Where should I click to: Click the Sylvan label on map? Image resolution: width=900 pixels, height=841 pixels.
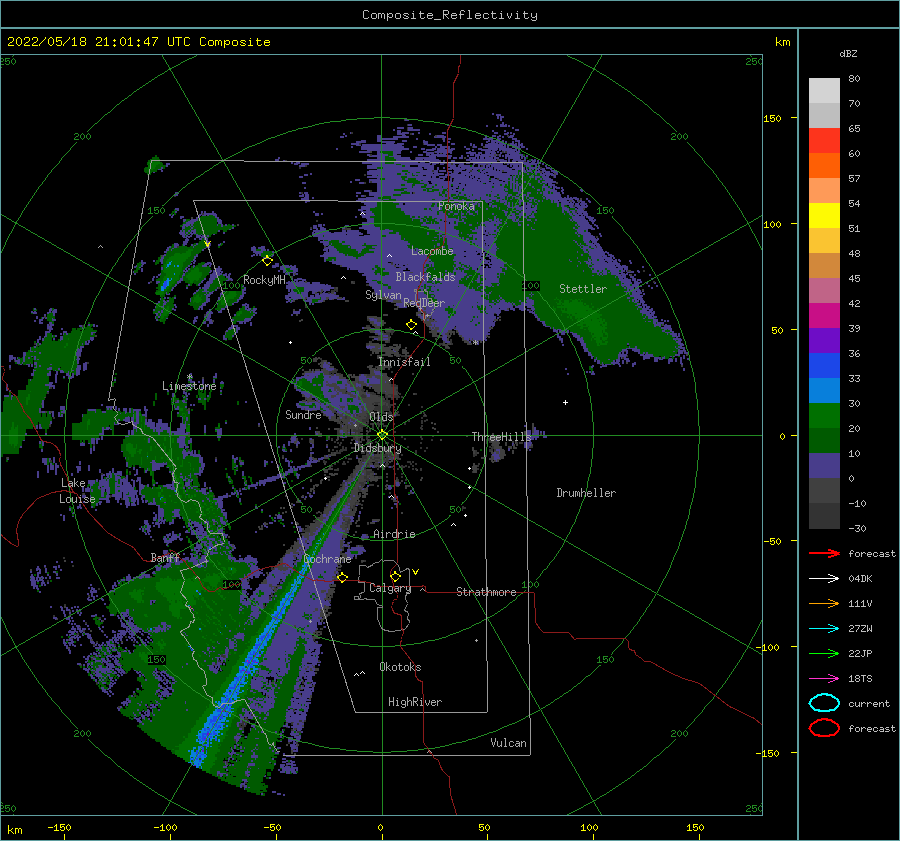(383, 295)
